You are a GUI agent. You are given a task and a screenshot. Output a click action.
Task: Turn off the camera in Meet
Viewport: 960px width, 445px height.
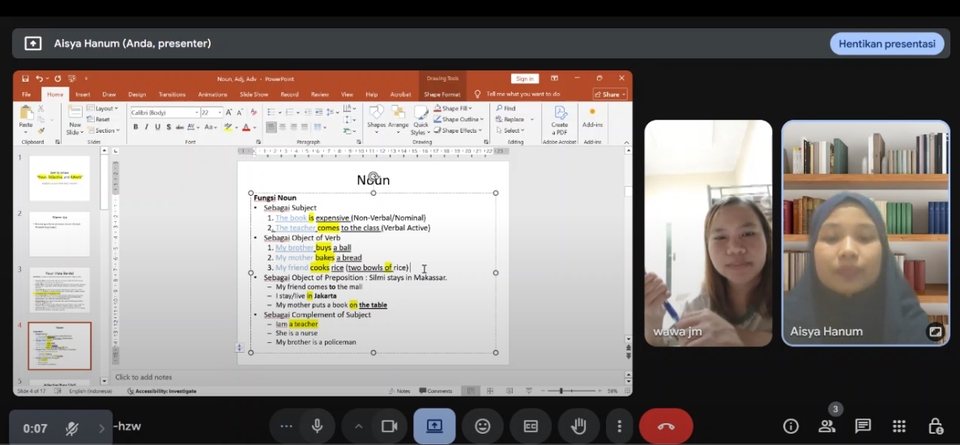(x=388, y=426)
